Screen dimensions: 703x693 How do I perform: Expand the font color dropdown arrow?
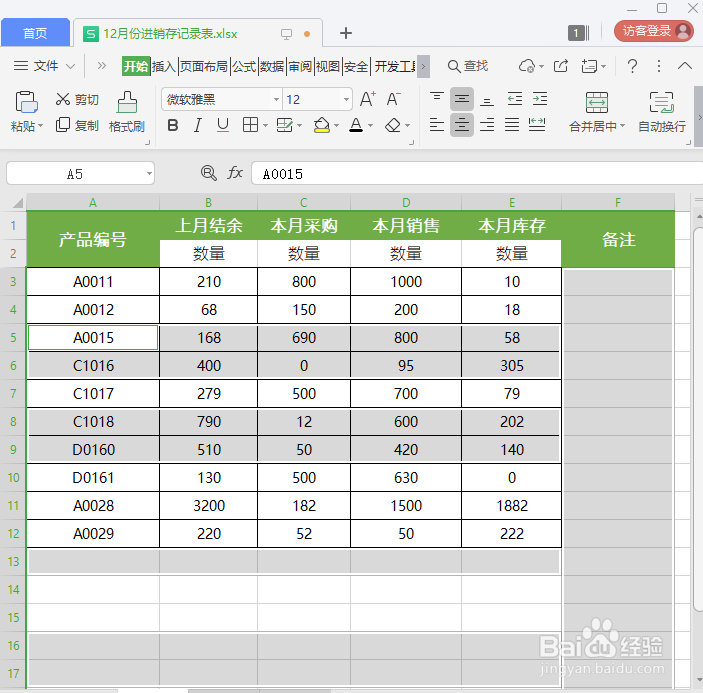370,126
